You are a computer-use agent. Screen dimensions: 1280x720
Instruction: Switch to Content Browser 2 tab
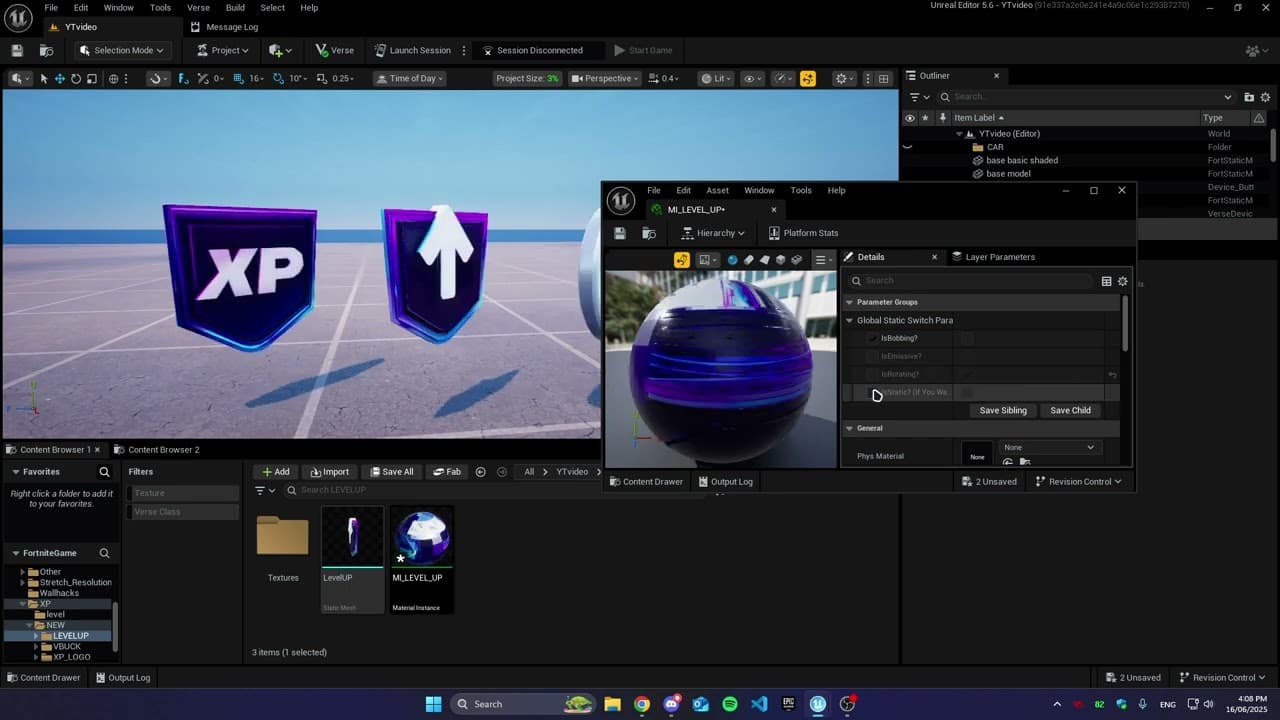click(x=156, y=450)
